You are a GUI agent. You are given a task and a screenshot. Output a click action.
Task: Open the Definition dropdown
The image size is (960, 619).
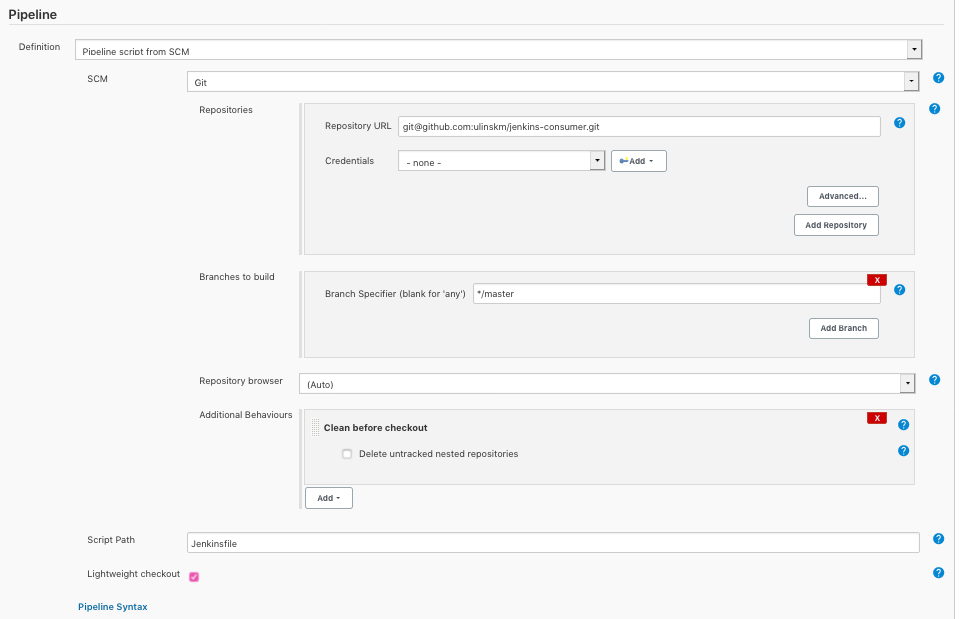point(914,48)
